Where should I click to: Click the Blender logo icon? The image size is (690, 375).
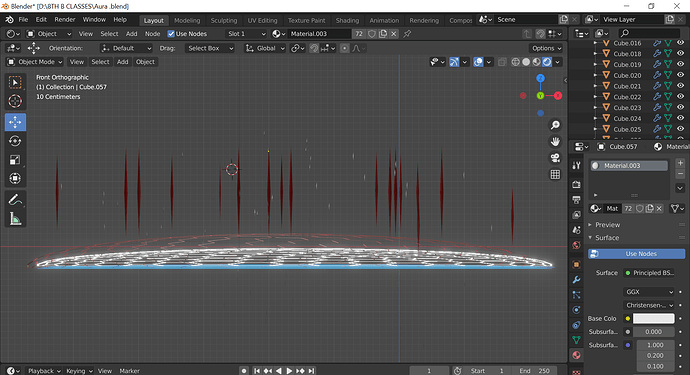(x=9, y=20)
